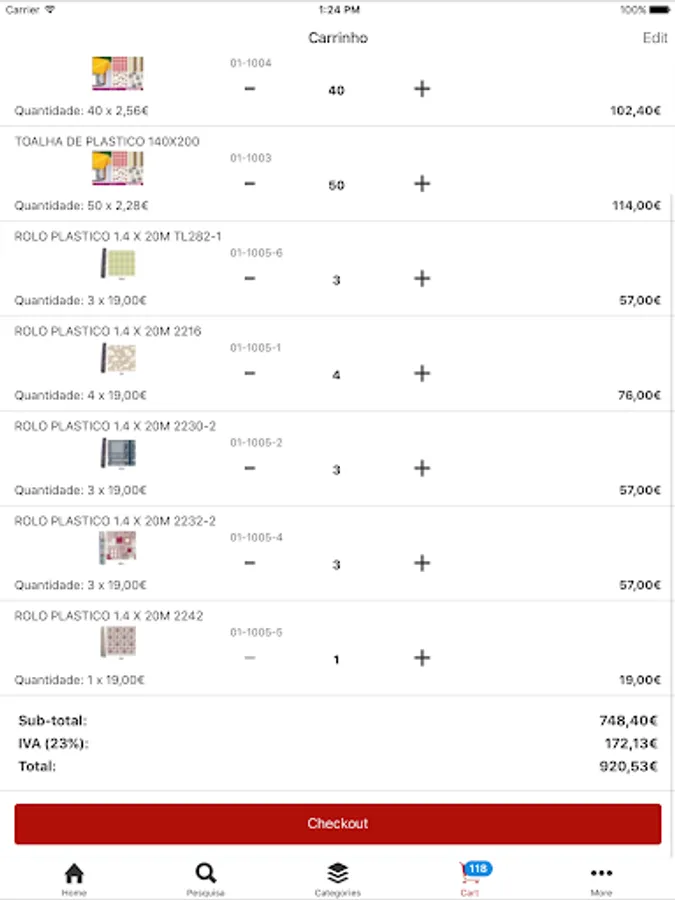The height and width of the screenshot is (900, 675).
Task: Tap Edit in the cart header
Action: click(x=655, y=38)
